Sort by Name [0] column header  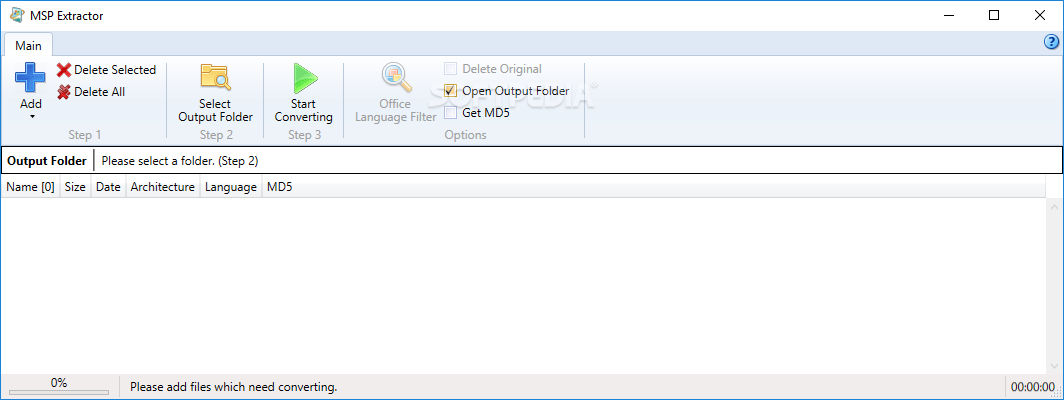[30, 187]
